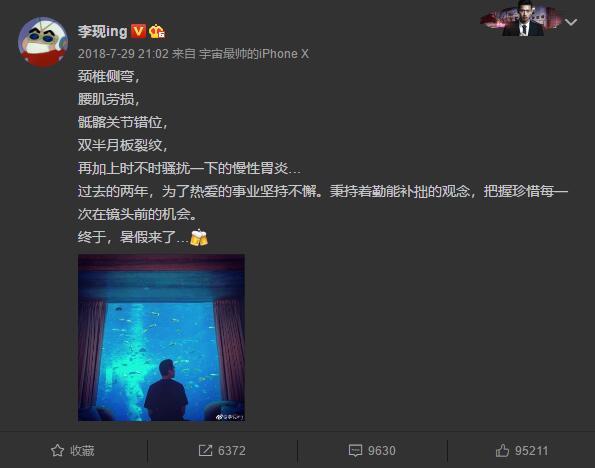Click the 2018-7-29 21:02 timestamp

pyautogui.click(x=123, y=54)
